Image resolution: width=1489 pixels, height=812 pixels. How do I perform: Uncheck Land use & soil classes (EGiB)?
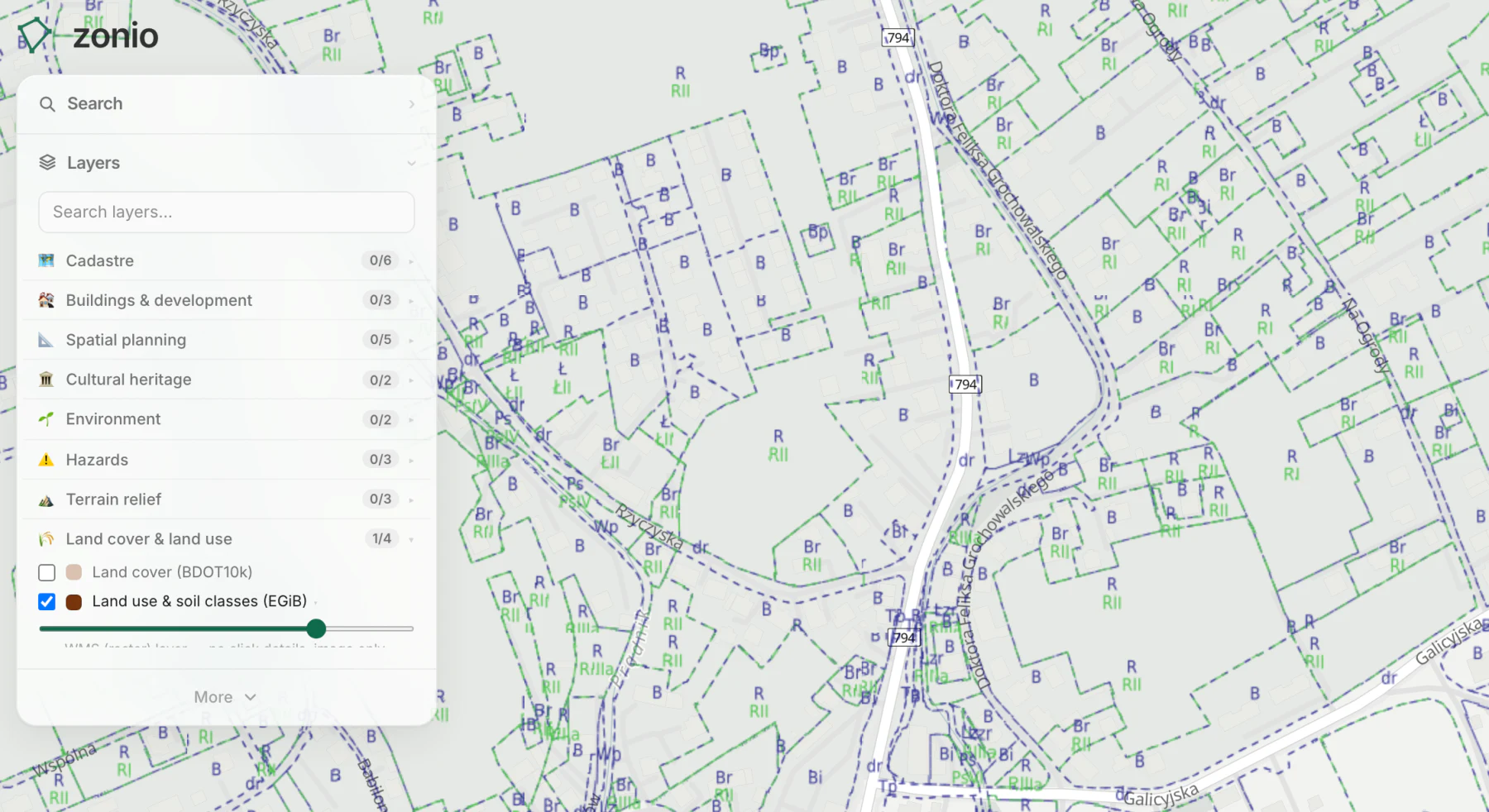tap(47, 601)
